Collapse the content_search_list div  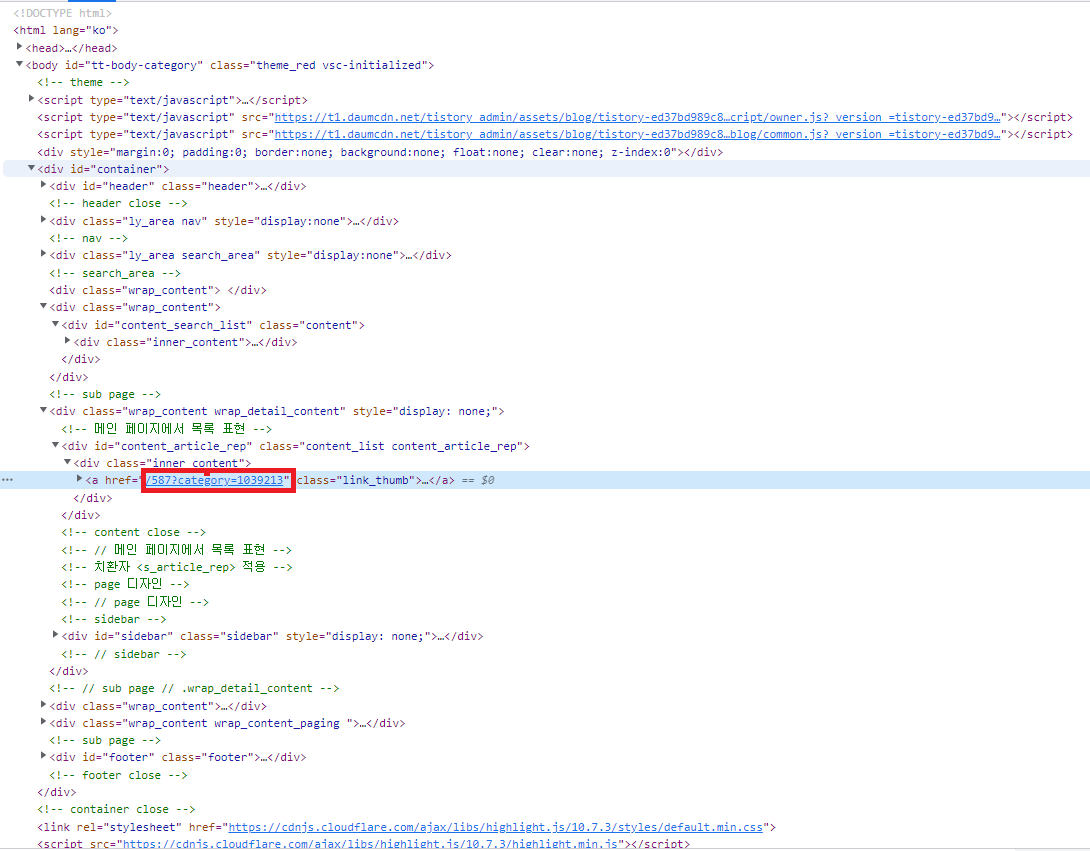pos(56,324)
